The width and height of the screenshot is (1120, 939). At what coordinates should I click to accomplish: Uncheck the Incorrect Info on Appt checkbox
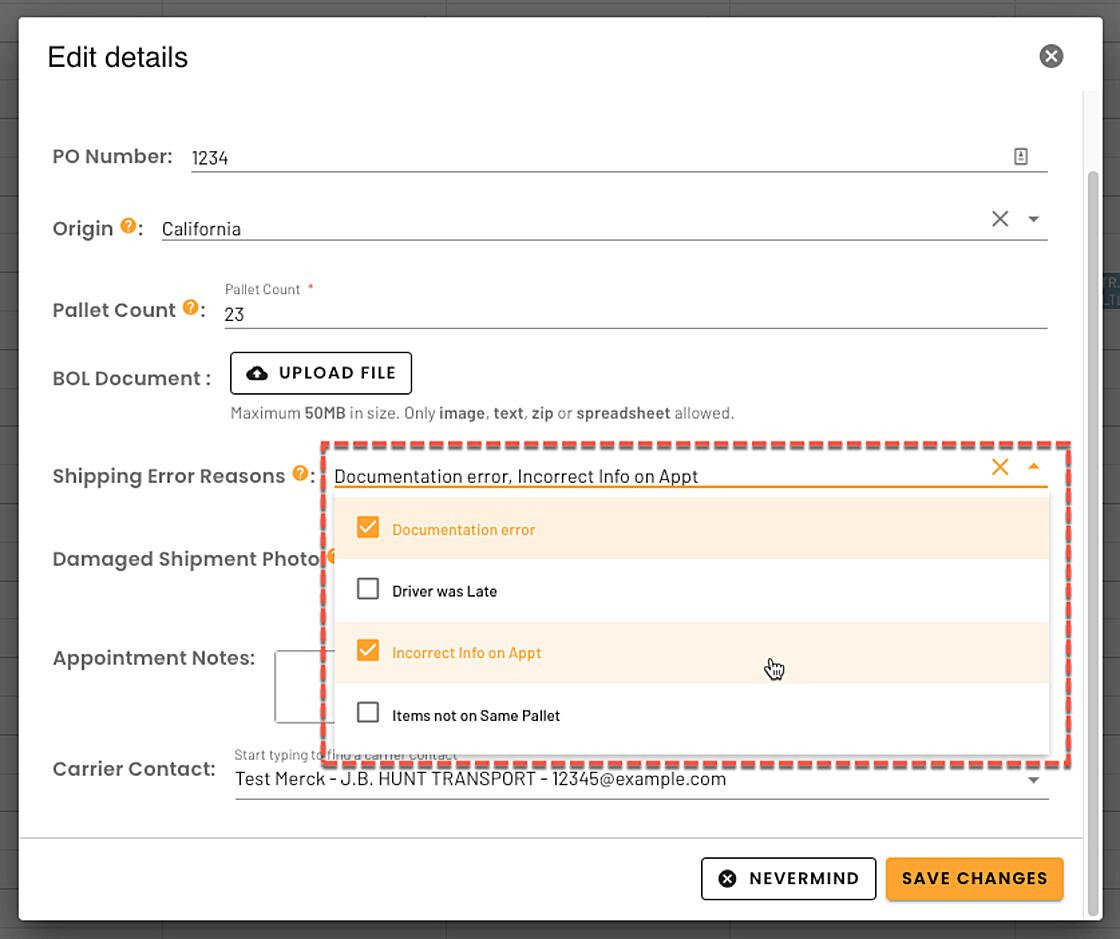(x=368, y=651)
